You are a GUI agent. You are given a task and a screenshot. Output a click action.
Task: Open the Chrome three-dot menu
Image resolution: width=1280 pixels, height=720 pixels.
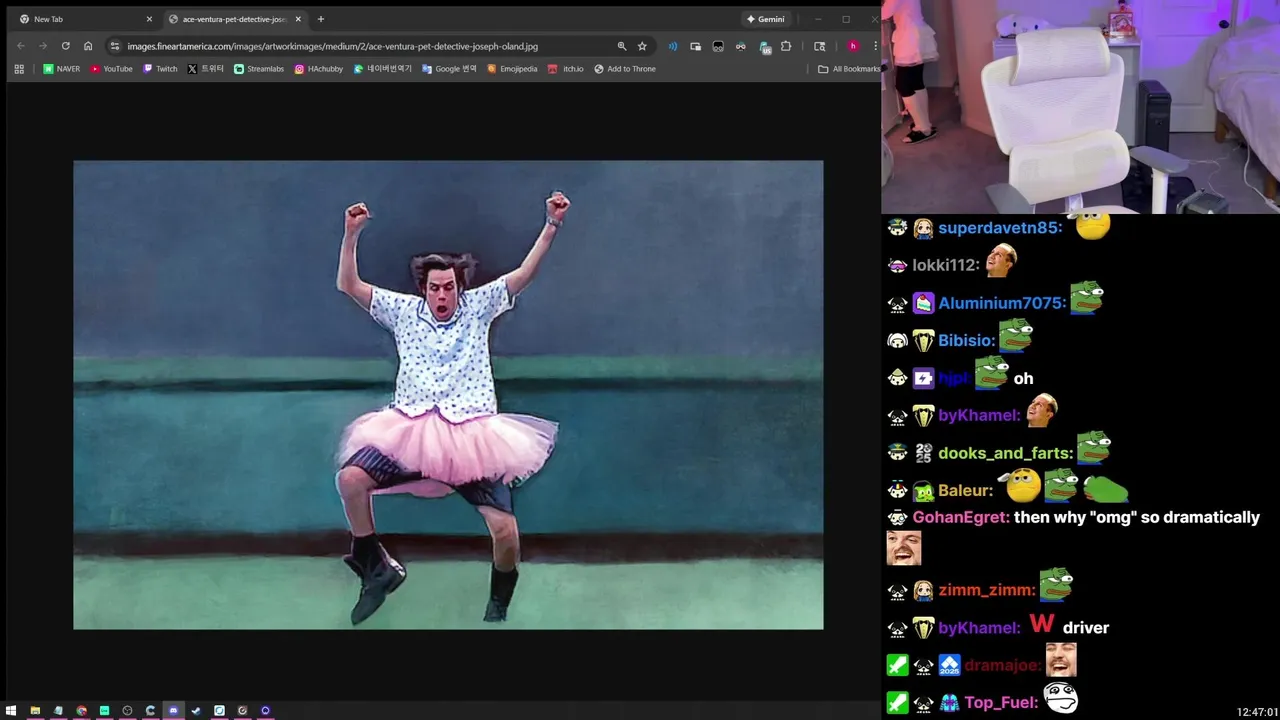(875, 46)
